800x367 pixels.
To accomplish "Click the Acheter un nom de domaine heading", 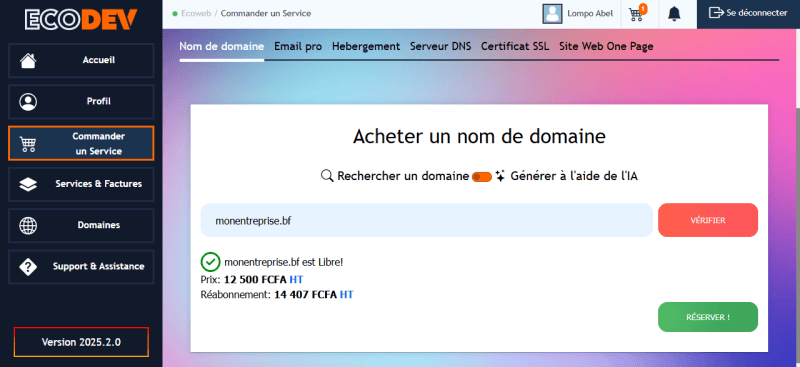I will click(479, 137).
